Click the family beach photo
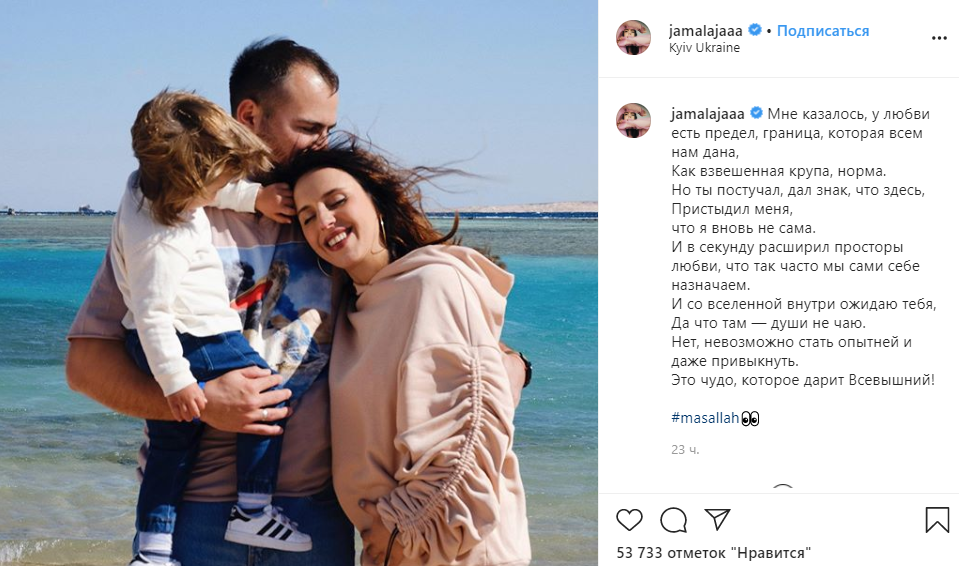959x566 pixels. [x=299, y=283]
